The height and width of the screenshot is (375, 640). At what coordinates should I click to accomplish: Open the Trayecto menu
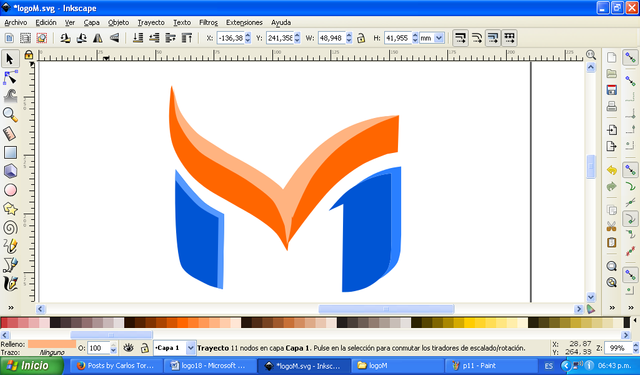pyautogui.click(x=151, y=22)
